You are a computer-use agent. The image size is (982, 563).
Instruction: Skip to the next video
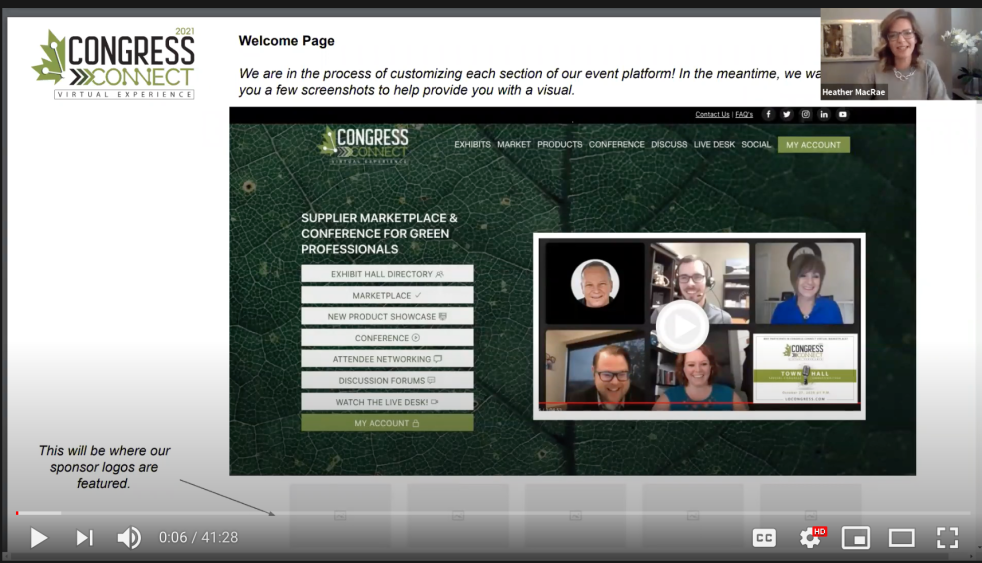tap(85, 538)
